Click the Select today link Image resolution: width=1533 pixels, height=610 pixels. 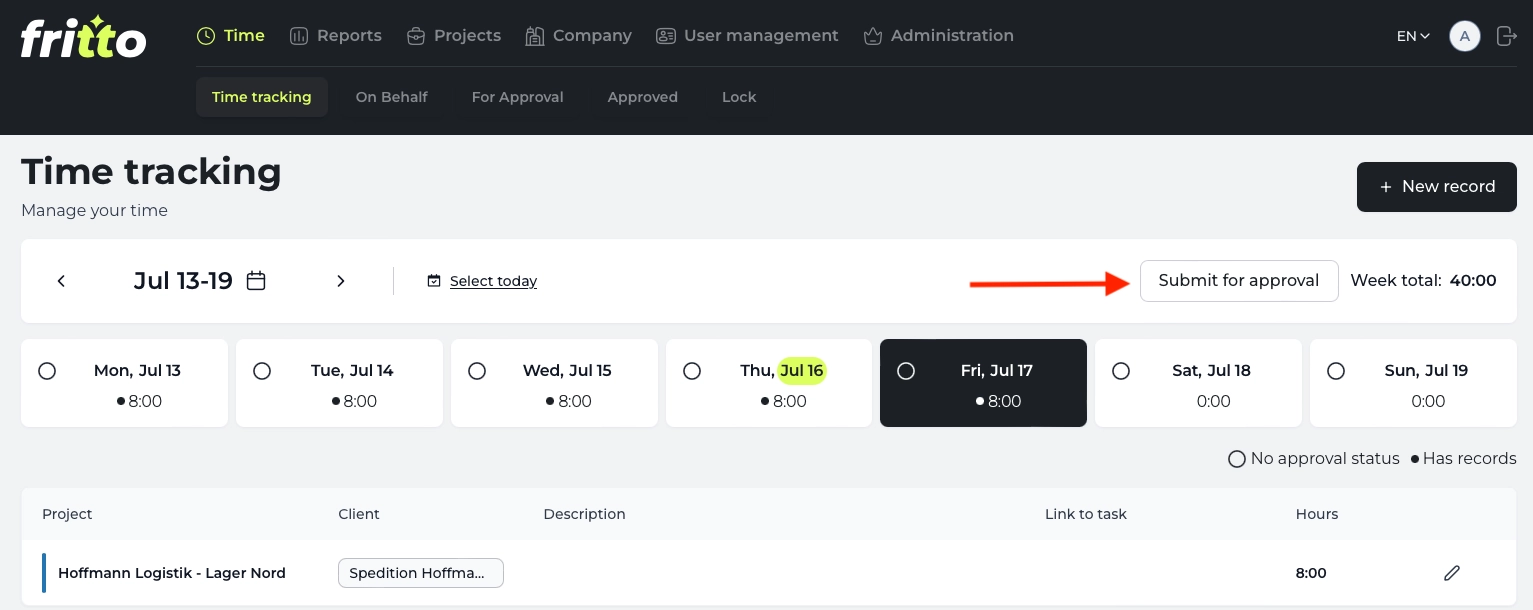(493, 281)
